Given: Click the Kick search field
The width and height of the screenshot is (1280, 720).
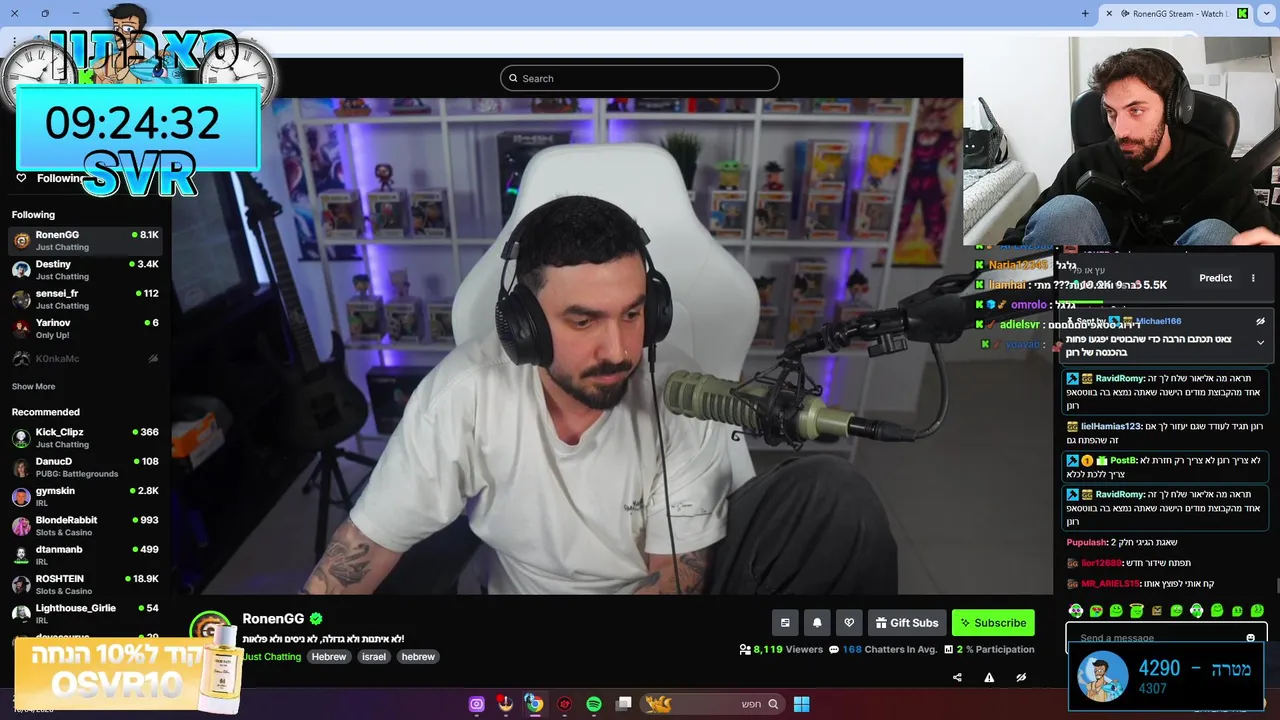Looking at the screenshot, I should (x=640, y=78).
